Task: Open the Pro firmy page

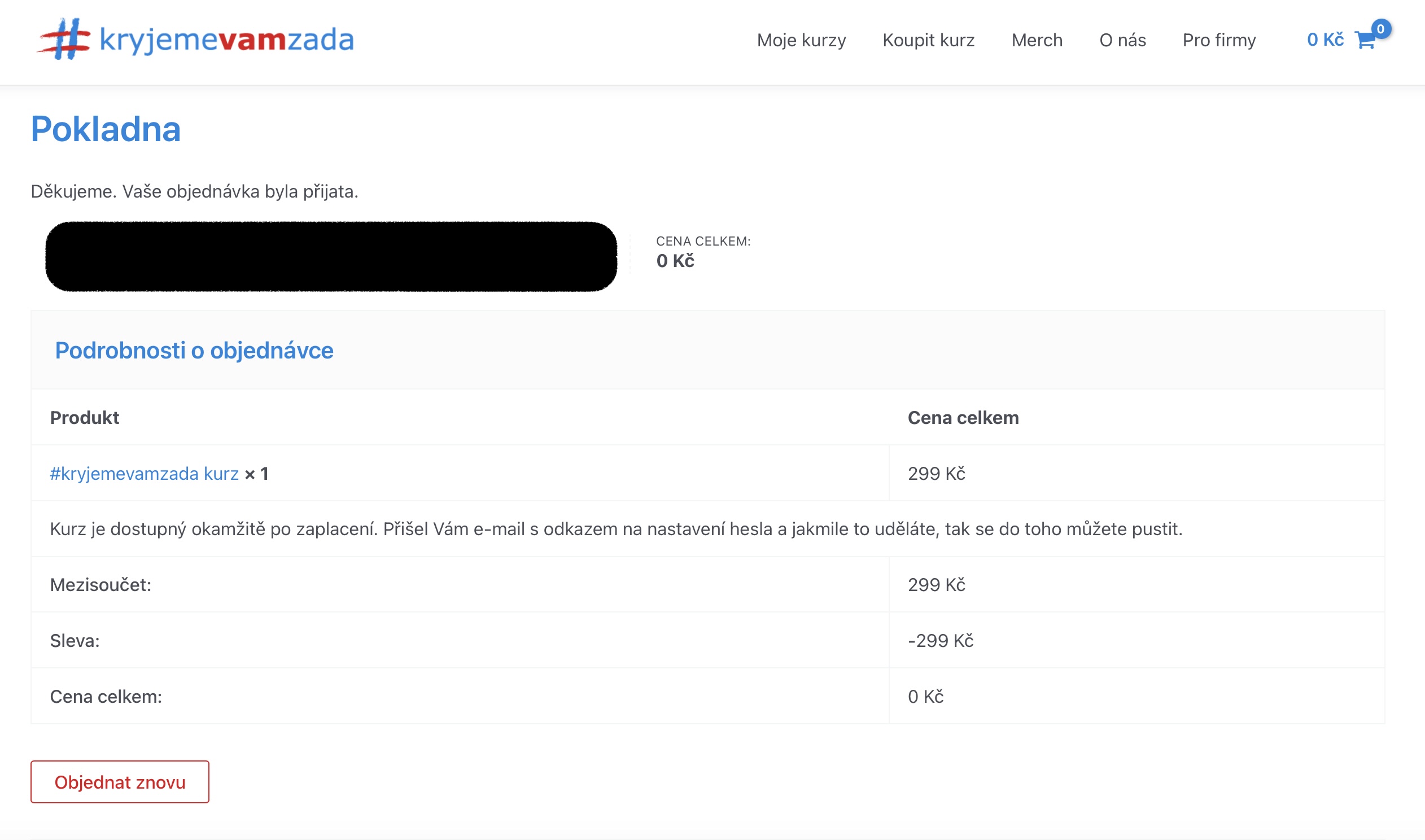Action: (1218, 40)
